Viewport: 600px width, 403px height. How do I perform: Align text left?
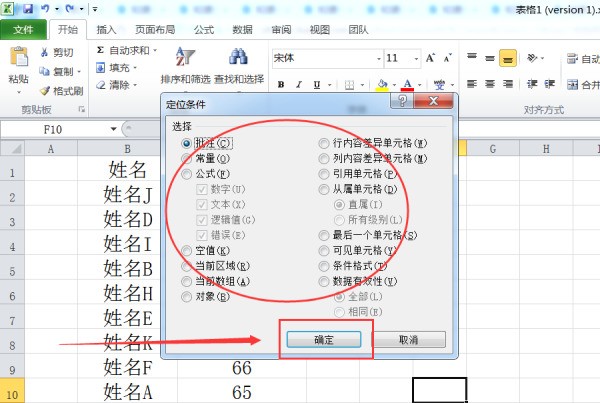(472, 84)
